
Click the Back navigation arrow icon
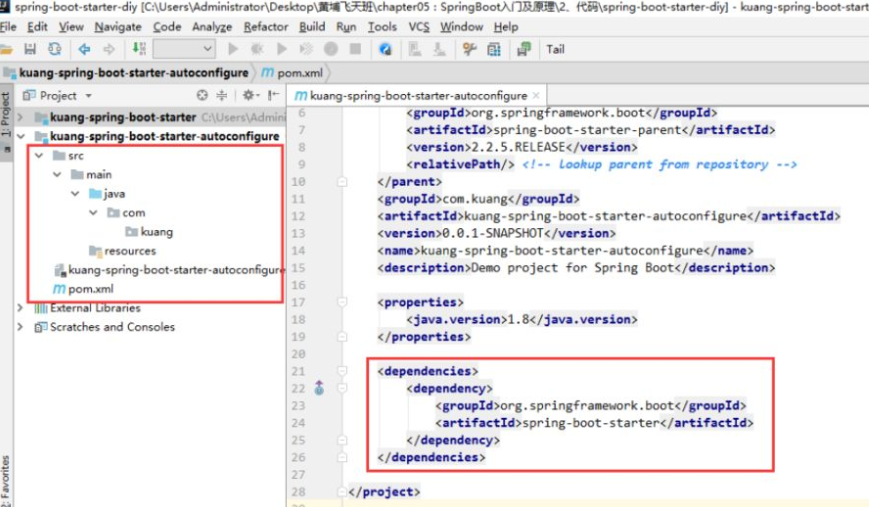83,49
